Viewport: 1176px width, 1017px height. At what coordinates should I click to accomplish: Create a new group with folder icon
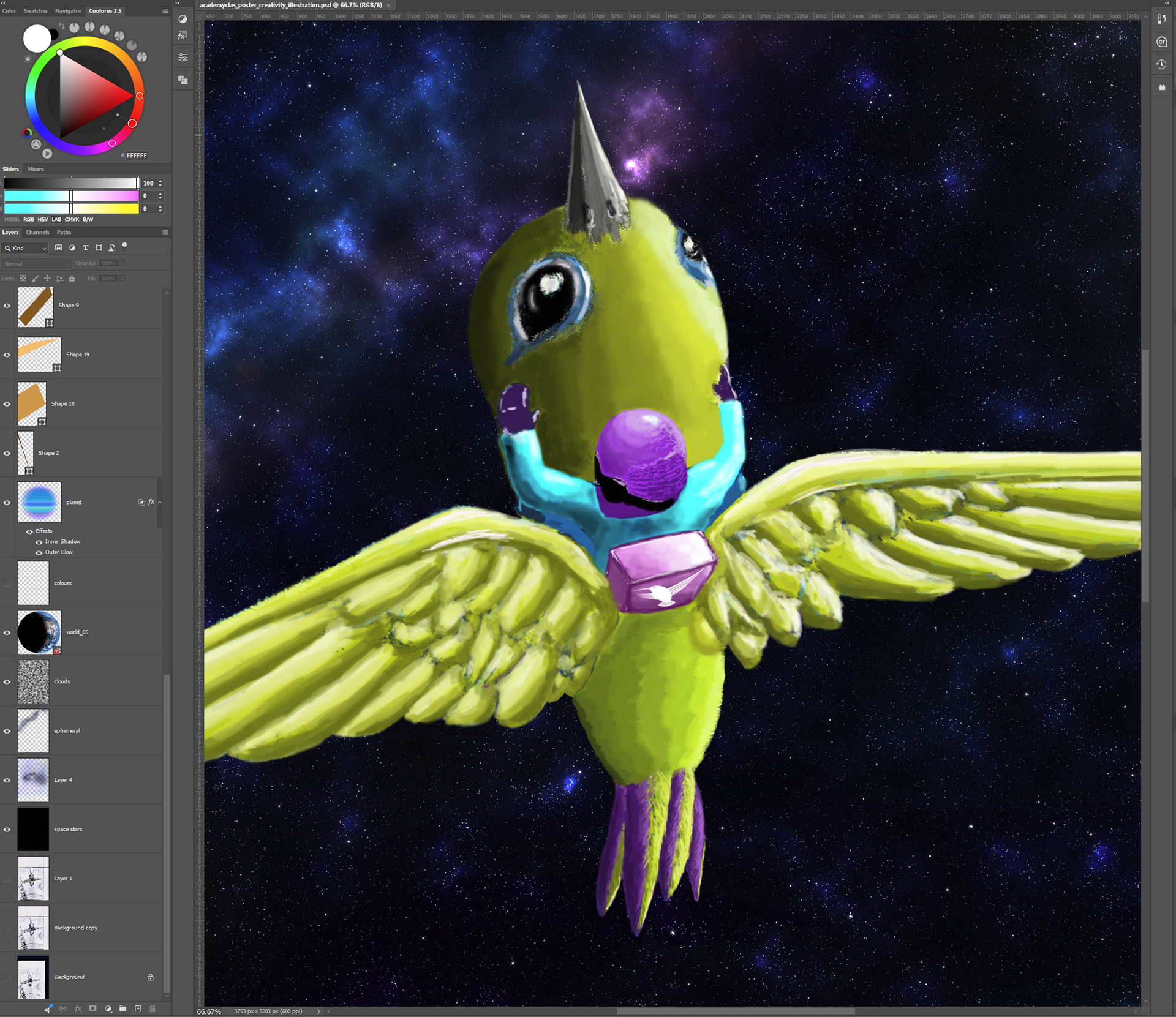[x=123, y=1008]
